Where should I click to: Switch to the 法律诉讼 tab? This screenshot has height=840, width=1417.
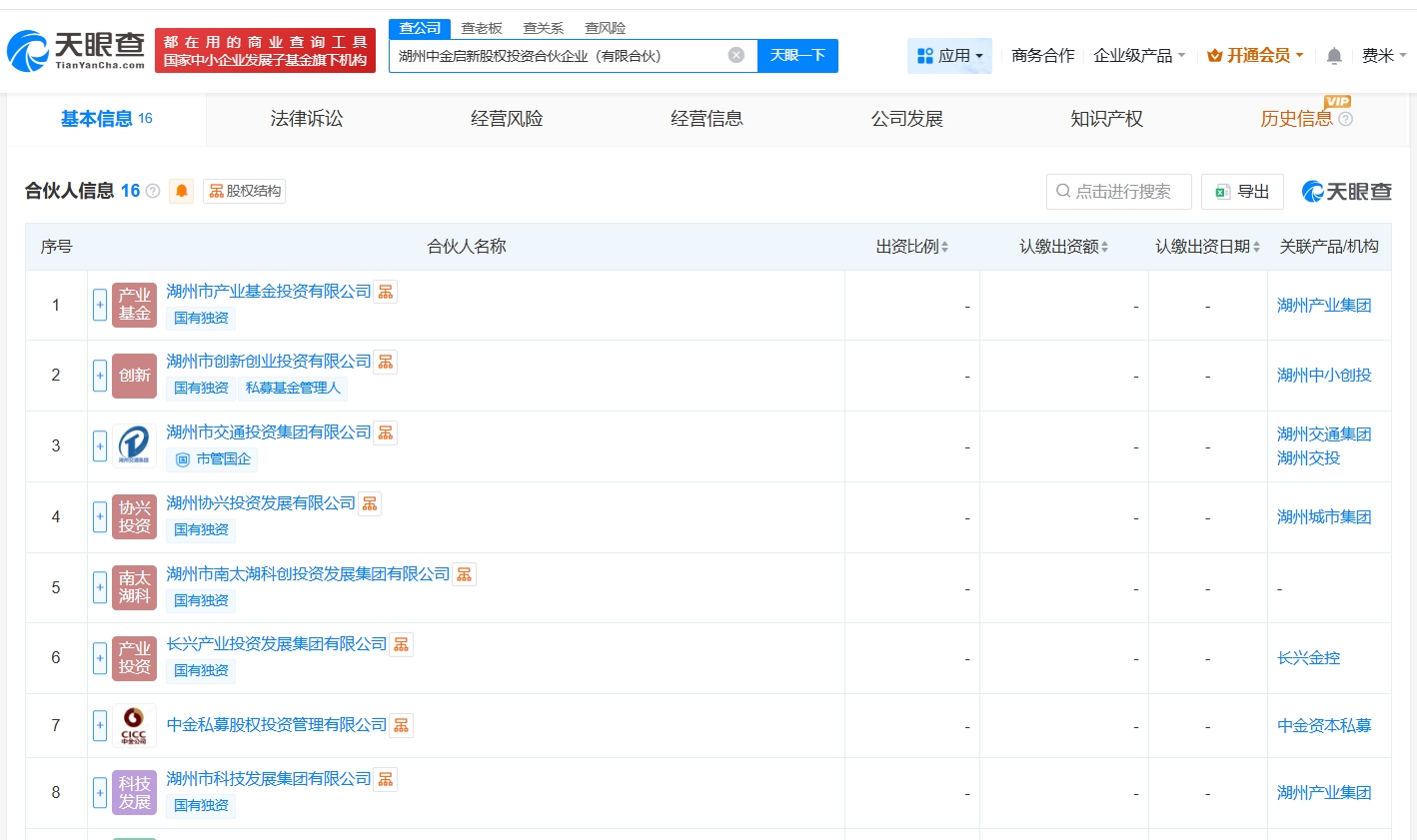tap(307, 119)
